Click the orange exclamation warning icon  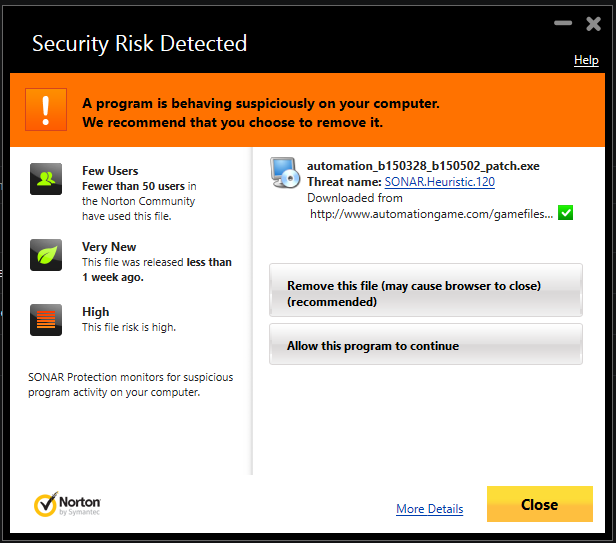[x=46, y=110]
